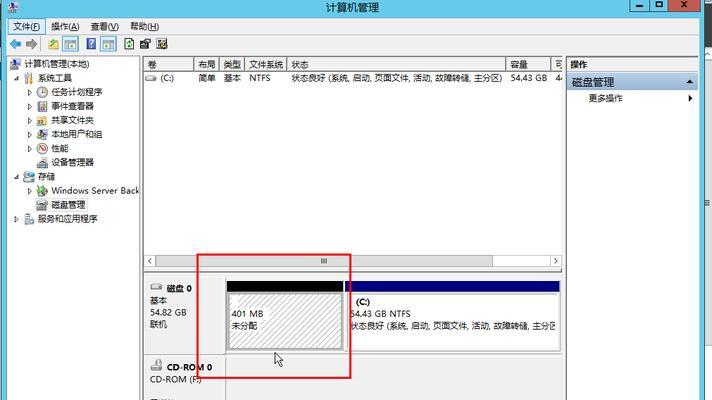Screen dimensions: 712x400
Task: Sort by the 文件系统 column header
Action: [266, 64]
